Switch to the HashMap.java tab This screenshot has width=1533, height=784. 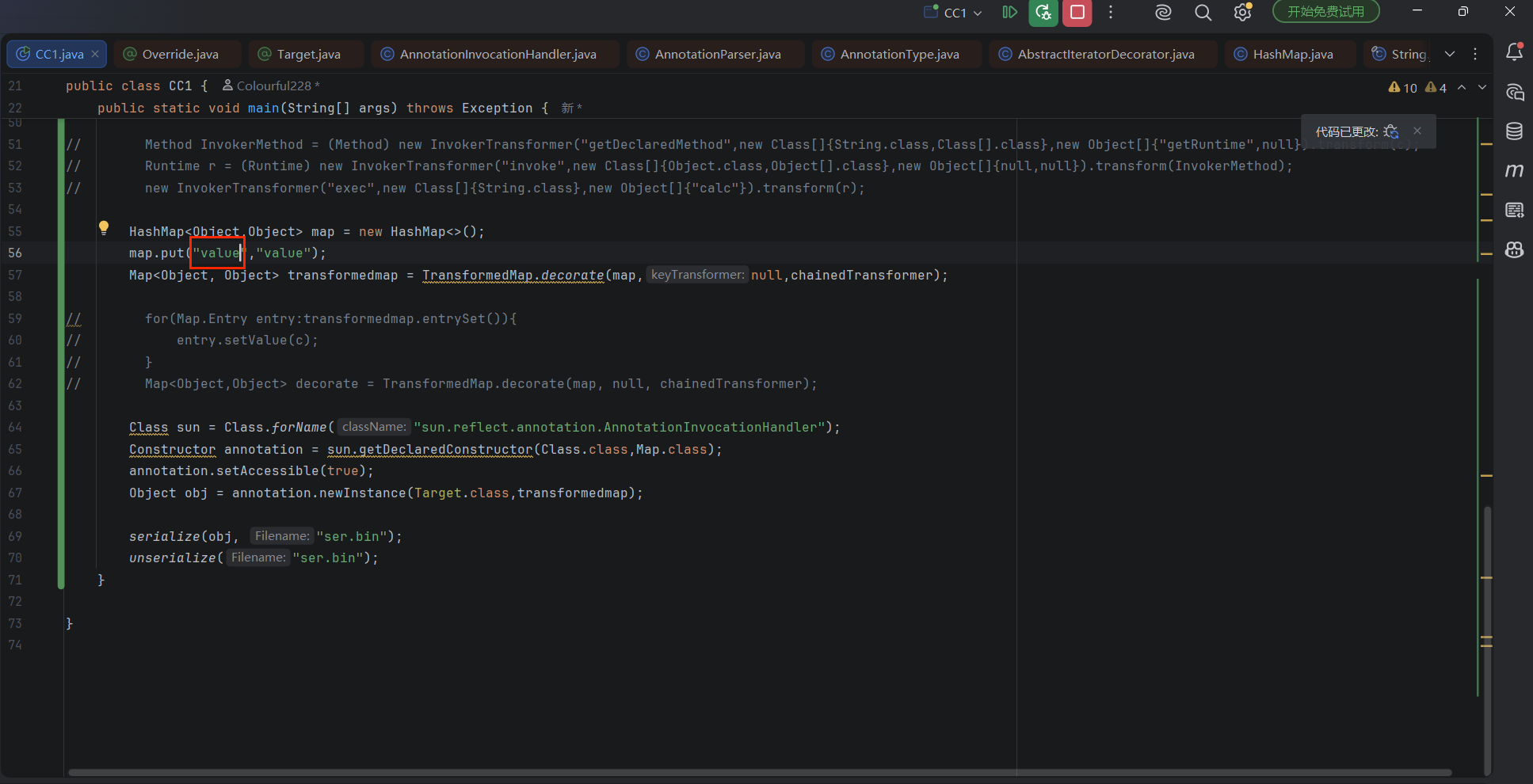[1291, 54]
